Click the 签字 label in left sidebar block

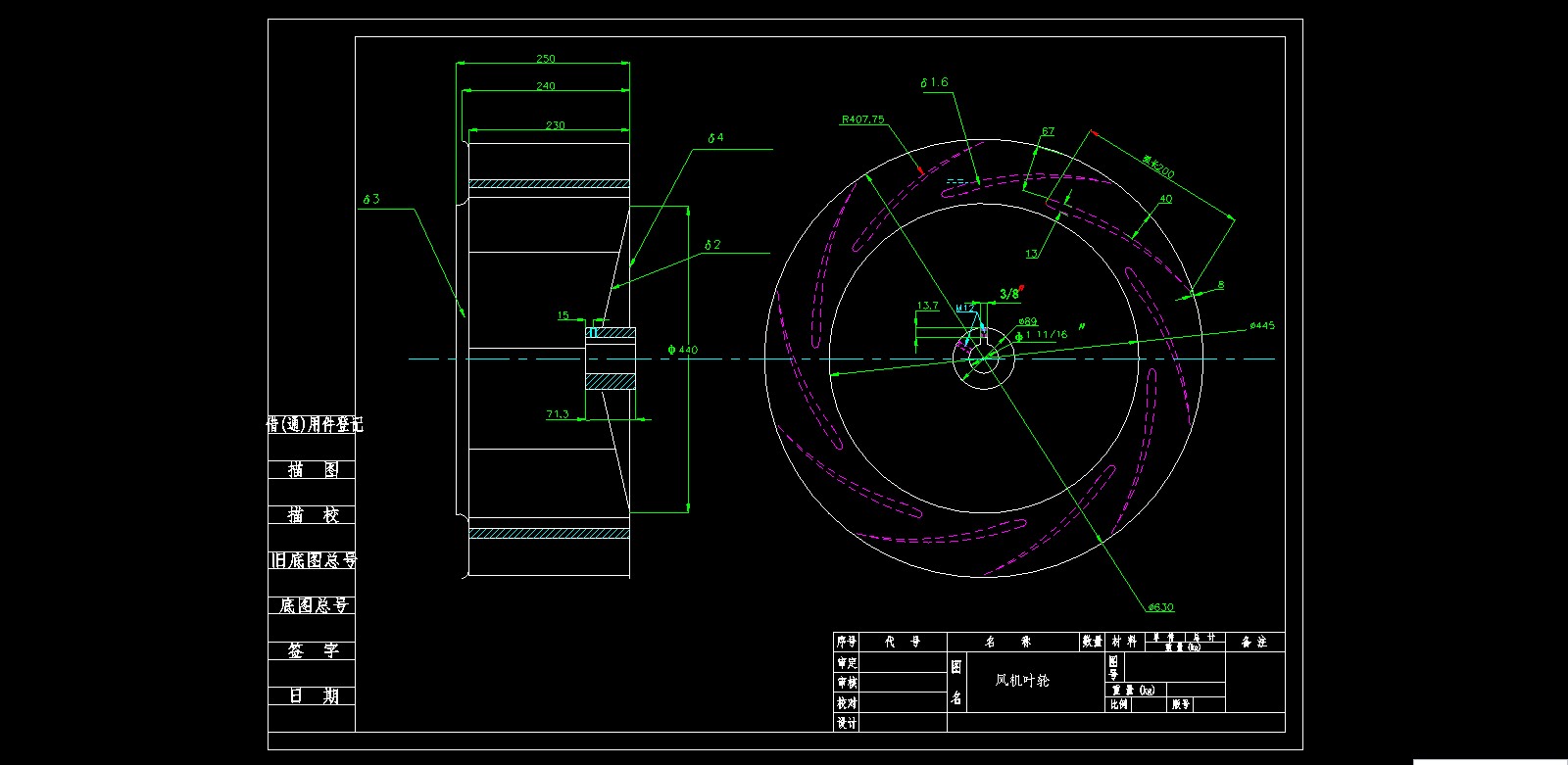(313, 650)
